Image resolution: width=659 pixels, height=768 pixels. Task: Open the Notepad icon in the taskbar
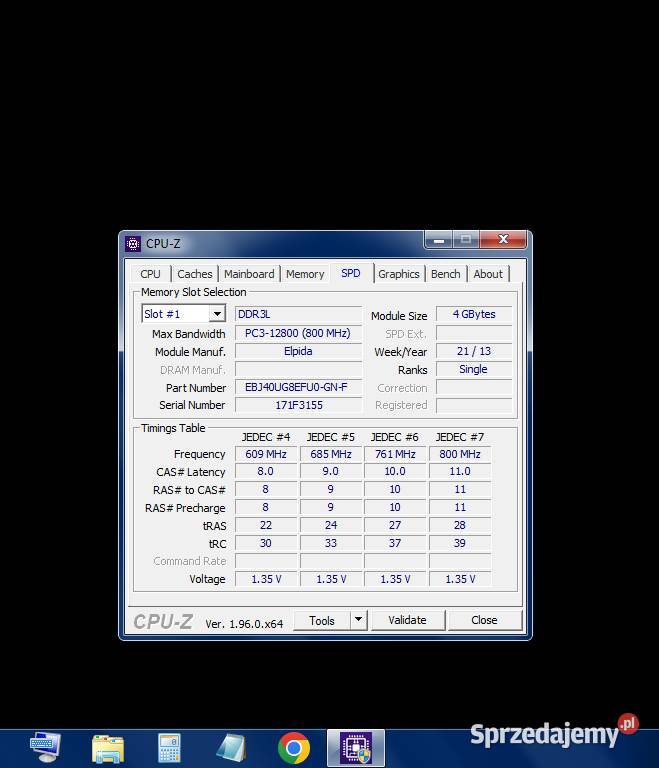(231, 747)
